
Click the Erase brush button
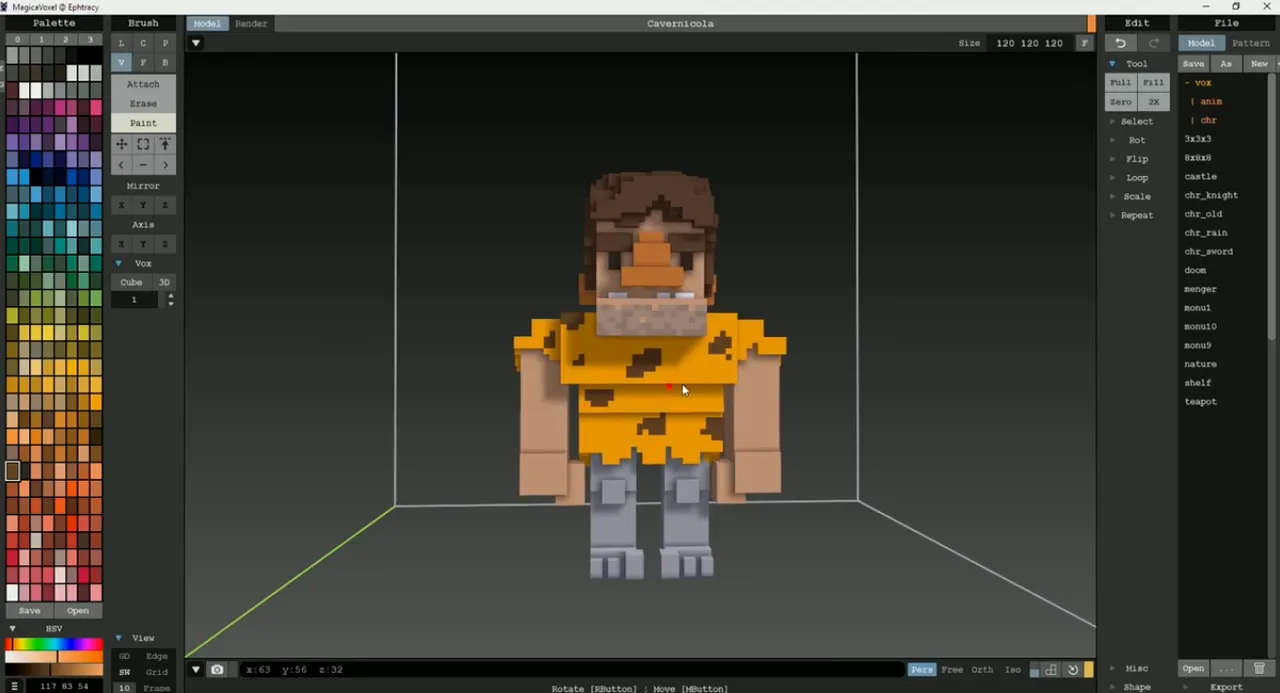(143, 103)
